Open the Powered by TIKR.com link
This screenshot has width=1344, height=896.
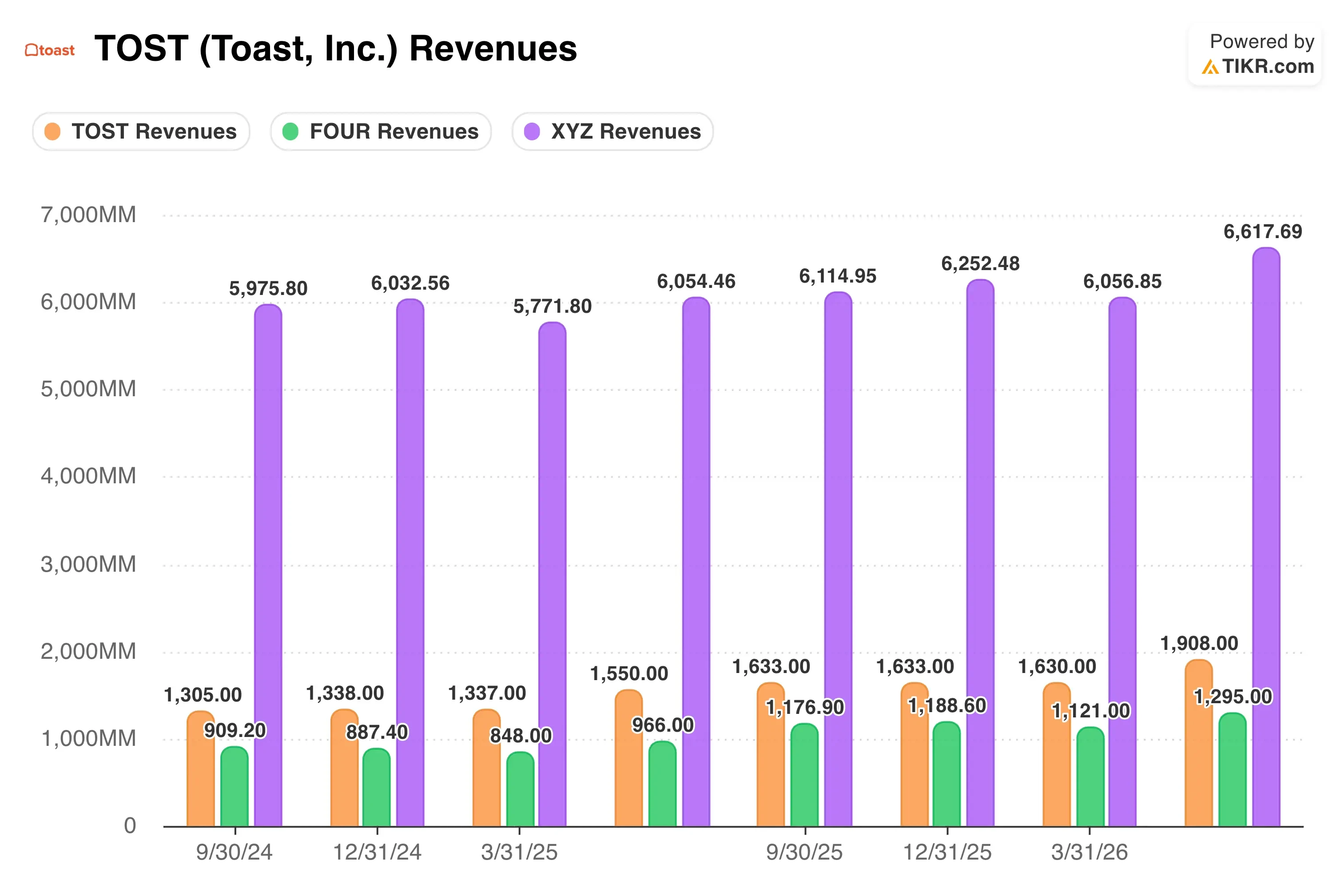point(1255,54)
